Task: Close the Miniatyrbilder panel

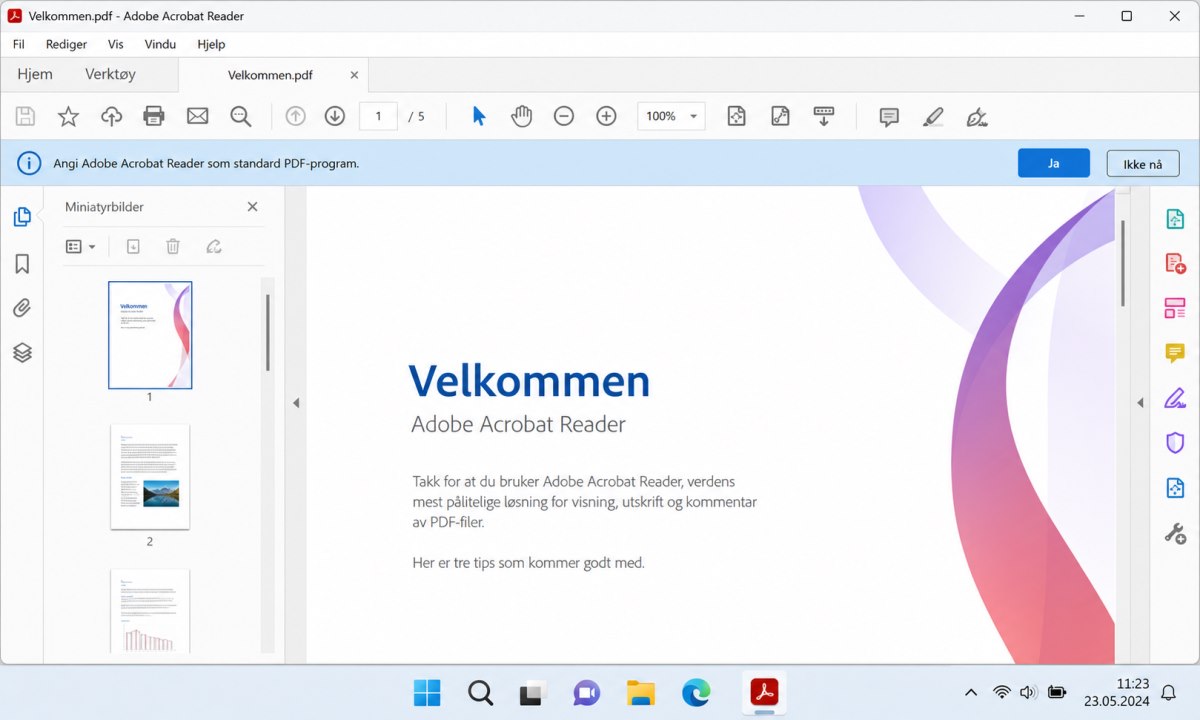Action: pyautogui.click(x=252, y=207)
